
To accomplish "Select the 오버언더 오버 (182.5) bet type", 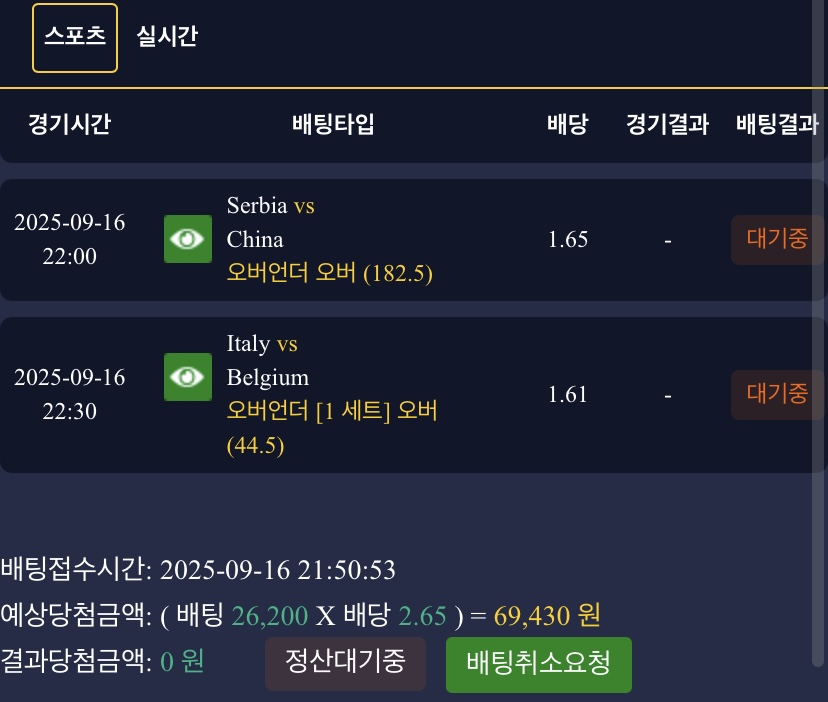I will [x=329, y=273].
